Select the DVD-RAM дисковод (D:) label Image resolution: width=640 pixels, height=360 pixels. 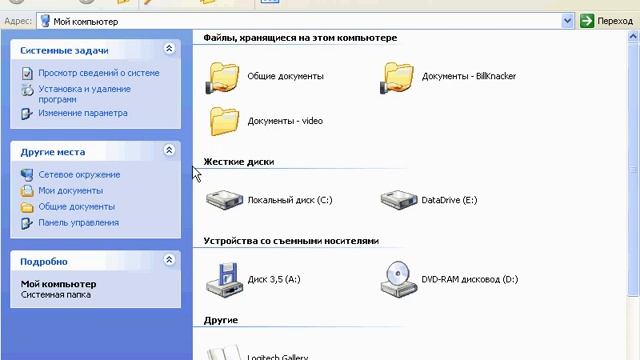[x=469, y=279]
